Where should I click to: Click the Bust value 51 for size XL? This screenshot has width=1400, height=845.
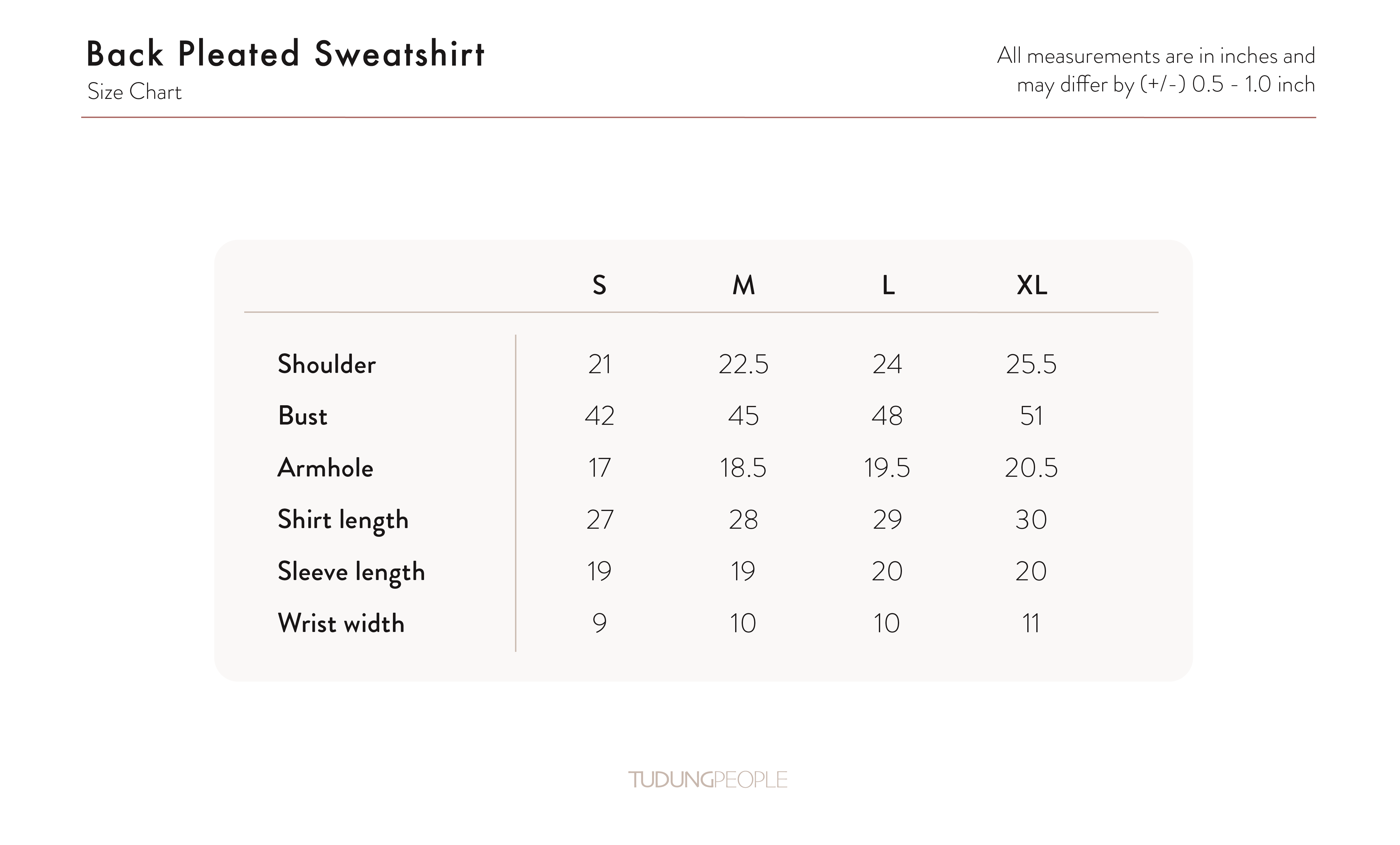(1031, 416)
